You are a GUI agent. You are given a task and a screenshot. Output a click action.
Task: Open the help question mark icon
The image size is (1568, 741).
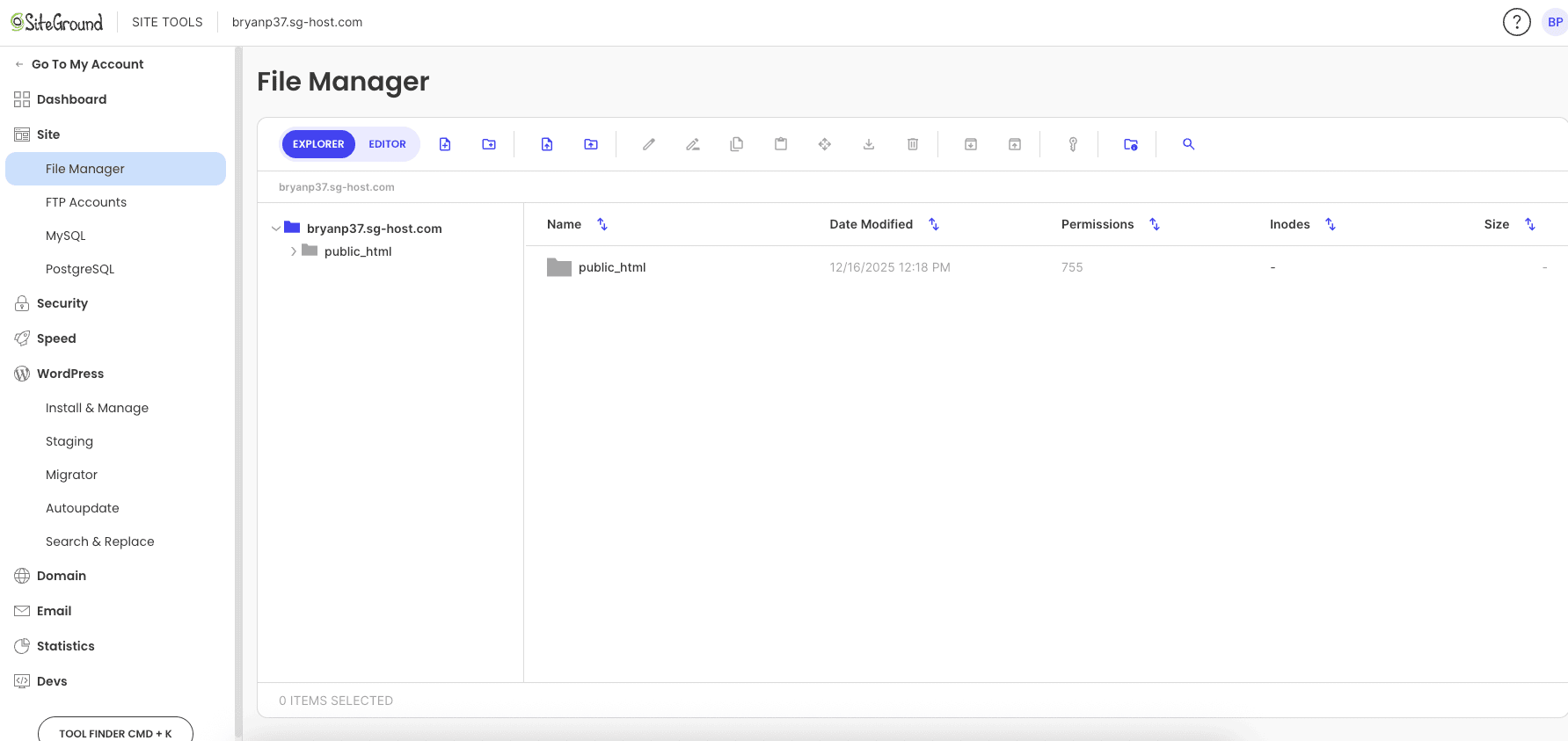1517,22
